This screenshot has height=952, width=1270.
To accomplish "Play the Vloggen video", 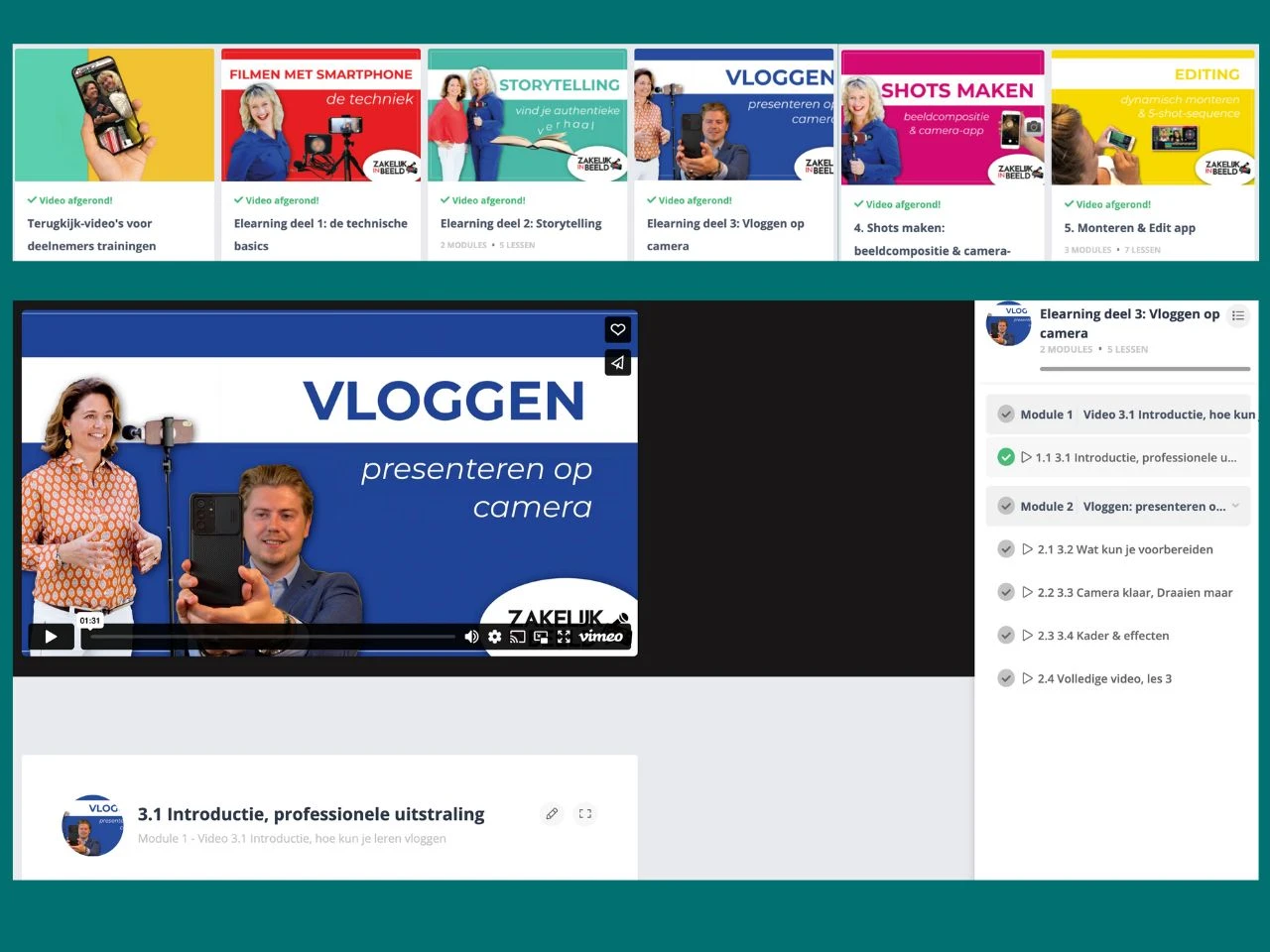I will (x=51, y=637).
